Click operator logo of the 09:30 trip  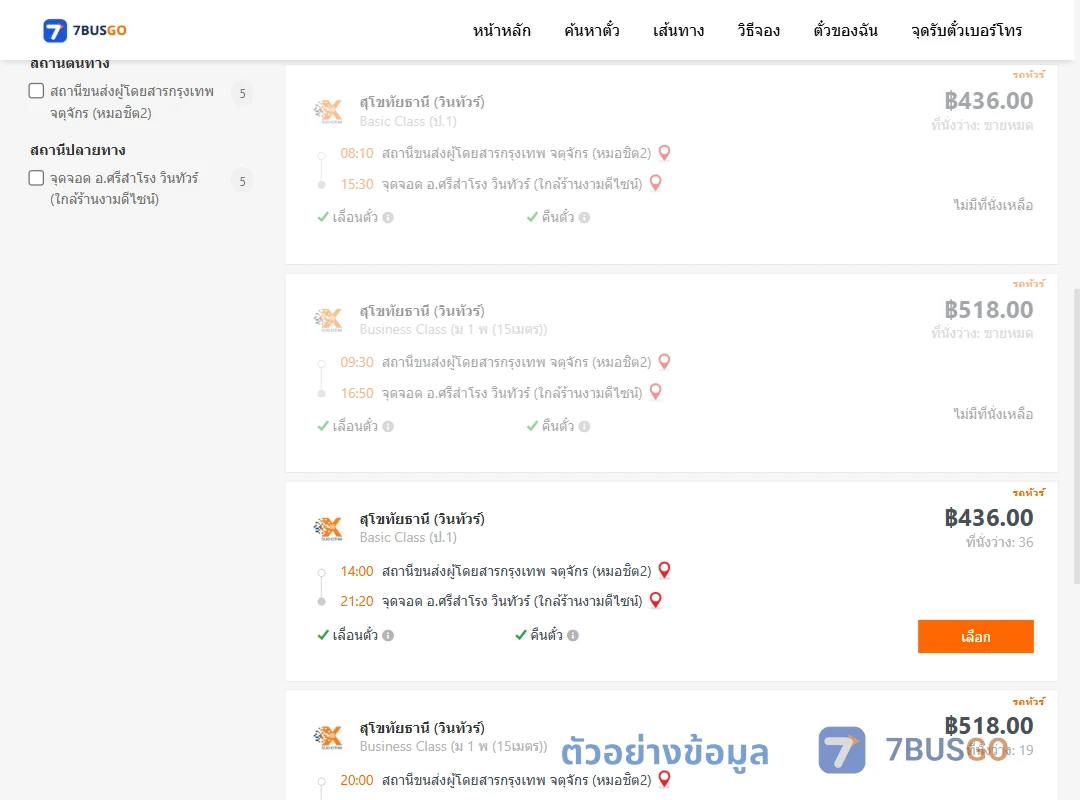(x=328, y=320)
